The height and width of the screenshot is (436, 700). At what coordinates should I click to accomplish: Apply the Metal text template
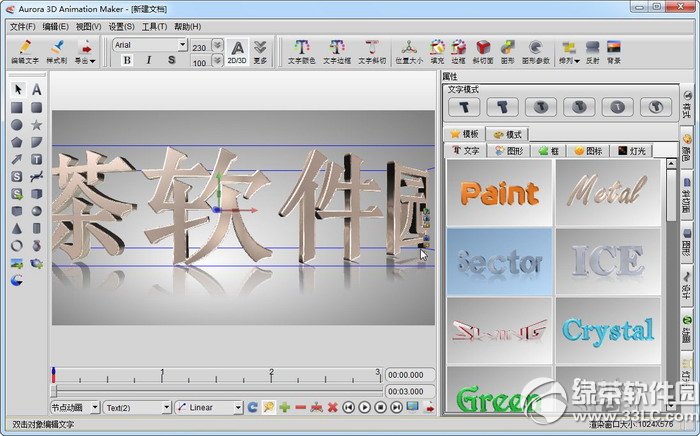coord(608,193)
